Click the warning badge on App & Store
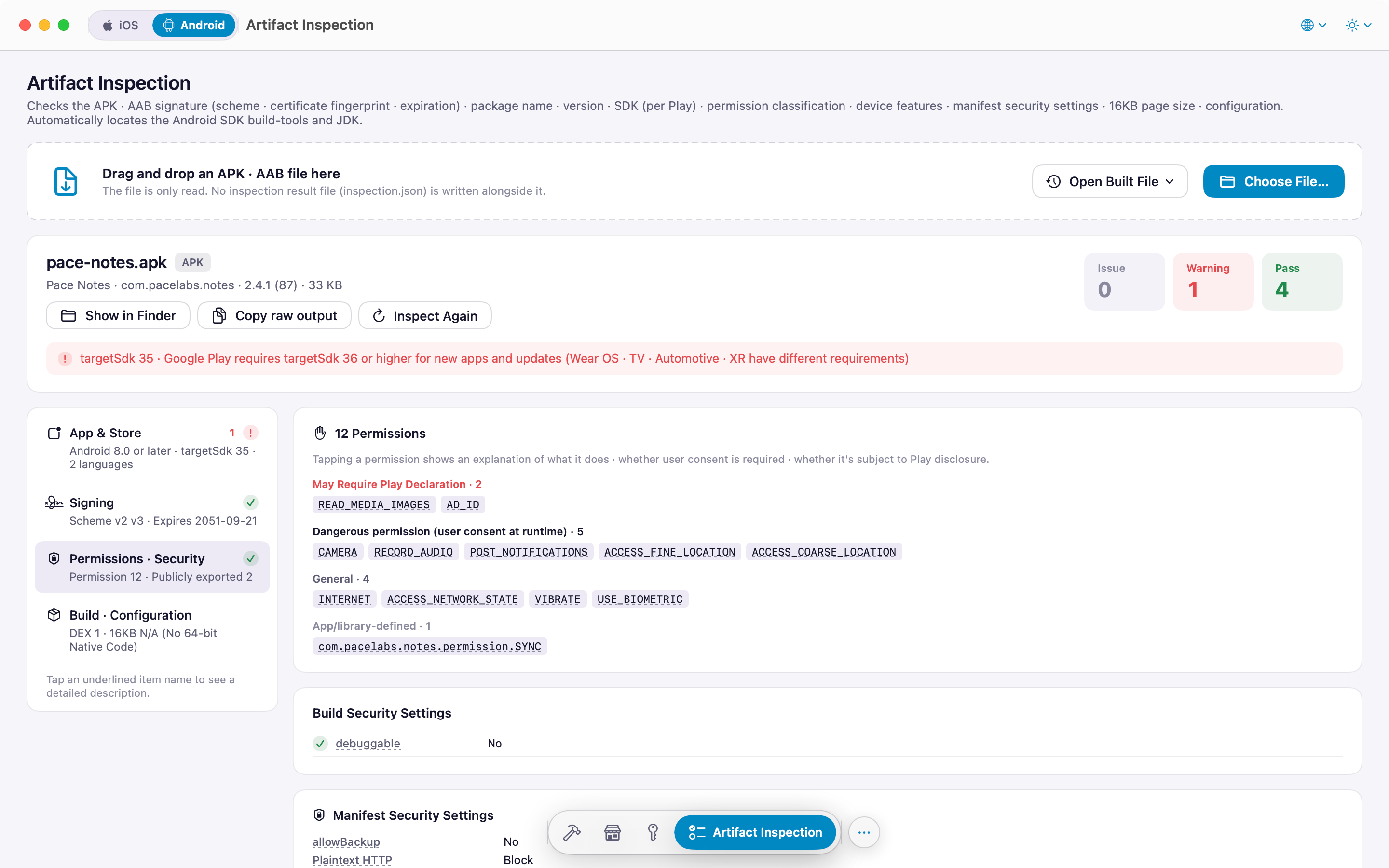 click(x=250, y=433)
